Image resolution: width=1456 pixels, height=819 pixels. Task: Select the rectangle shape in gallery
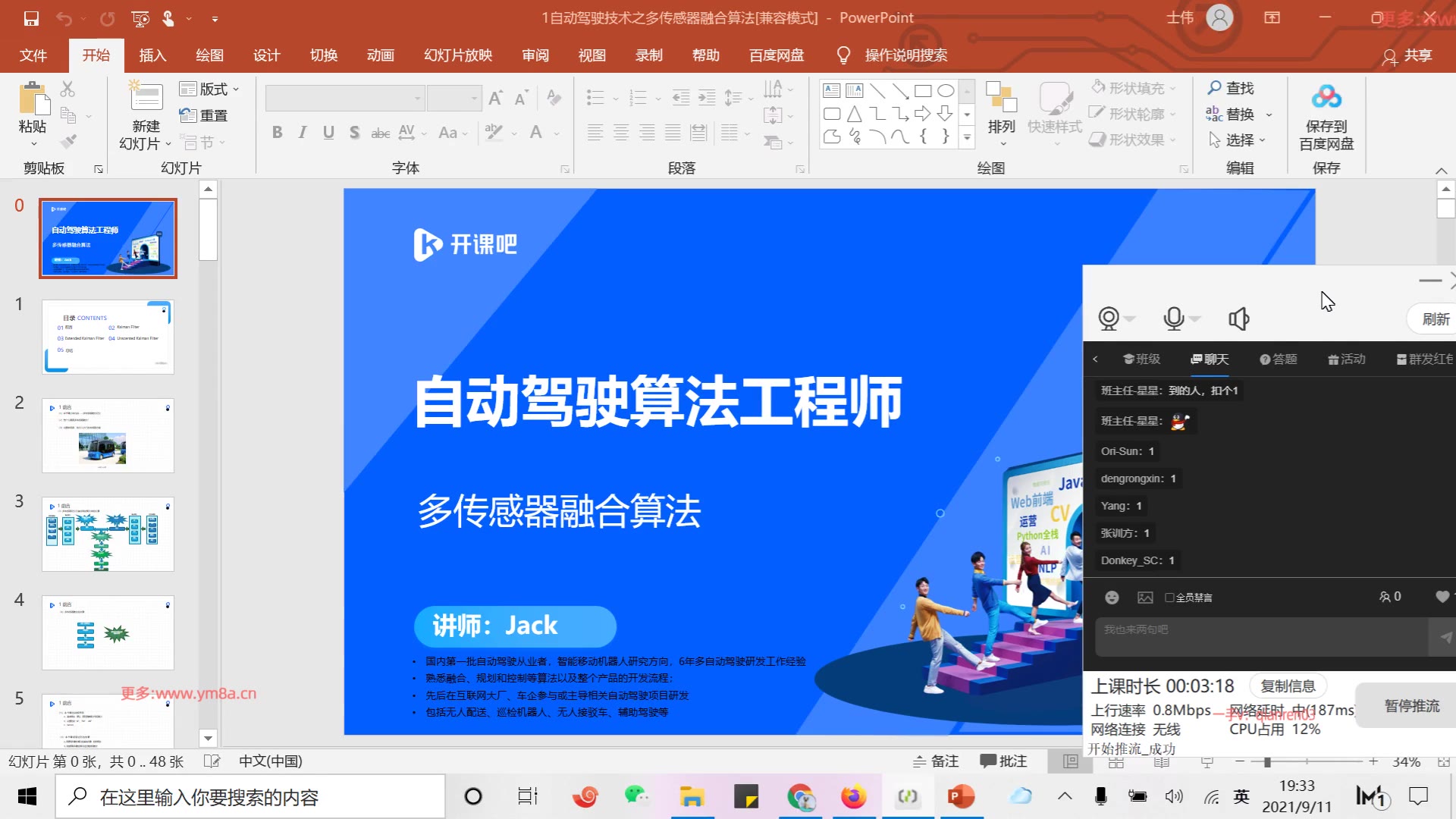coord(923,91)
